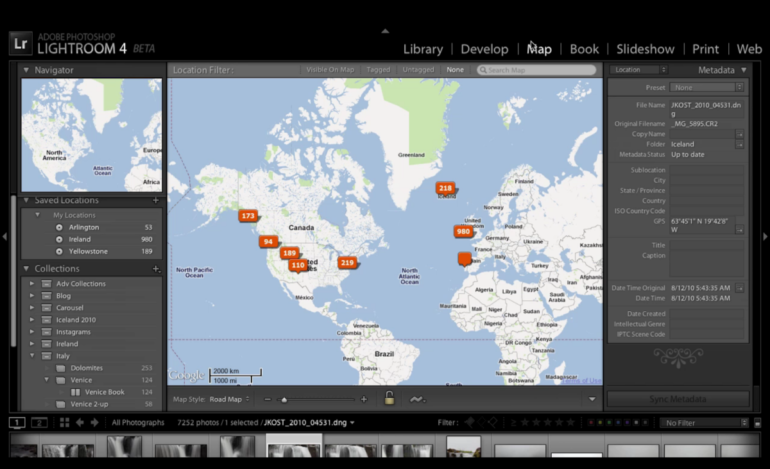Viewport: 770px width, 469px height.
Task: Click the 219 photo cluster map pin
Action: click(x=347, y=262)
